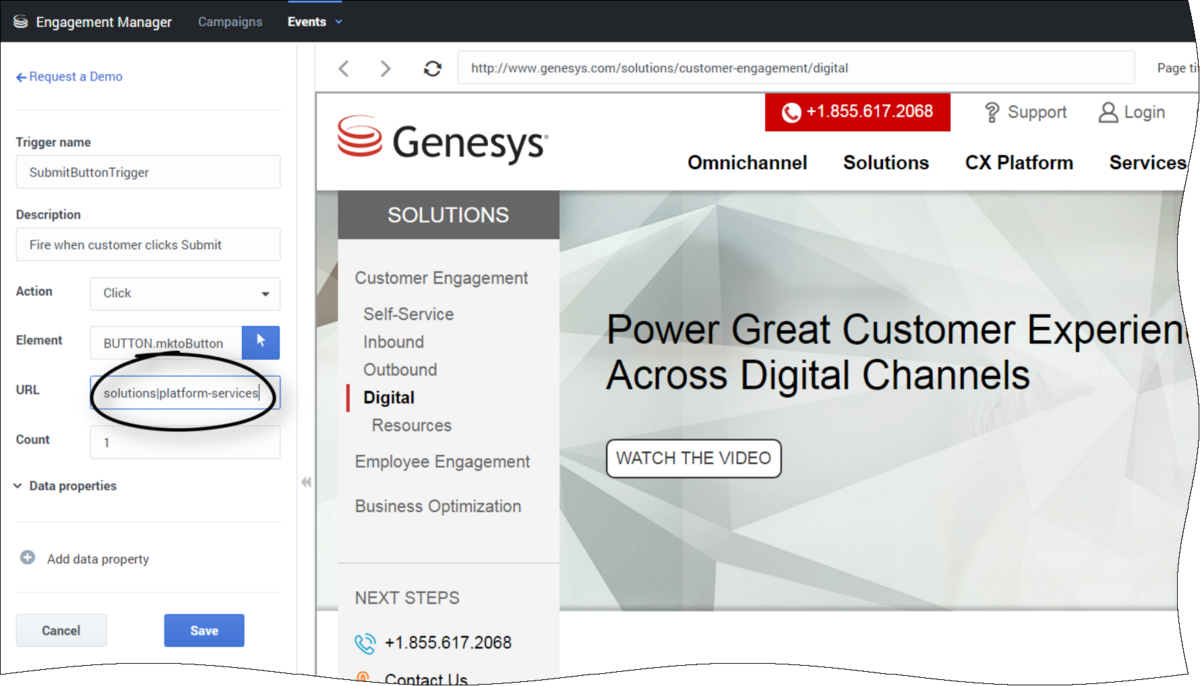Click the Cancel button
1200x686 pixels.
pyautogui.click(x=61, y=630)
